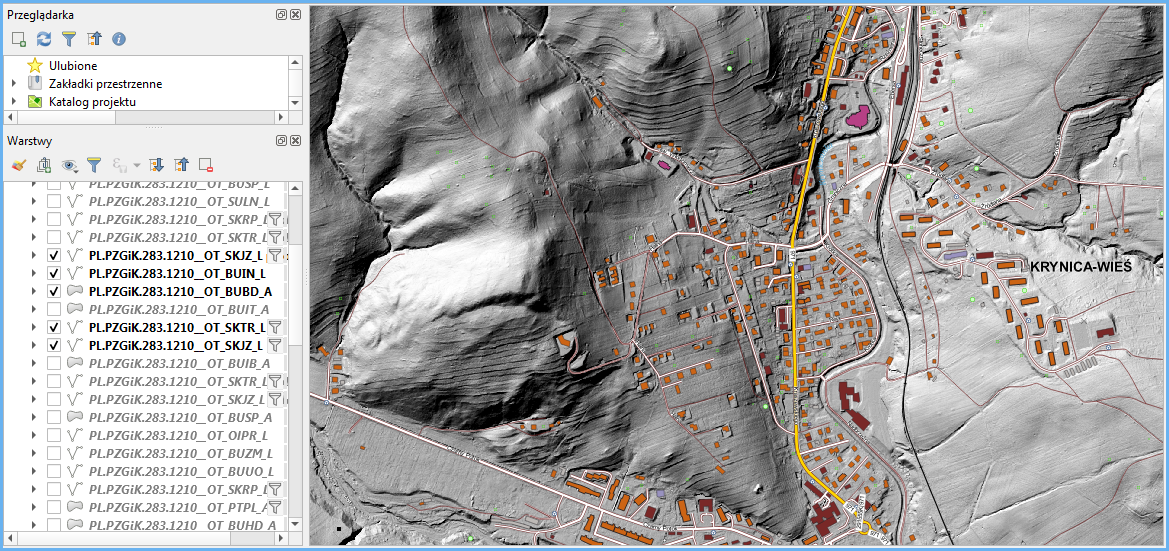Click Remove Layer icon in Warstwy
Screen dimensions: 1169x551
[x=206, y=165]
